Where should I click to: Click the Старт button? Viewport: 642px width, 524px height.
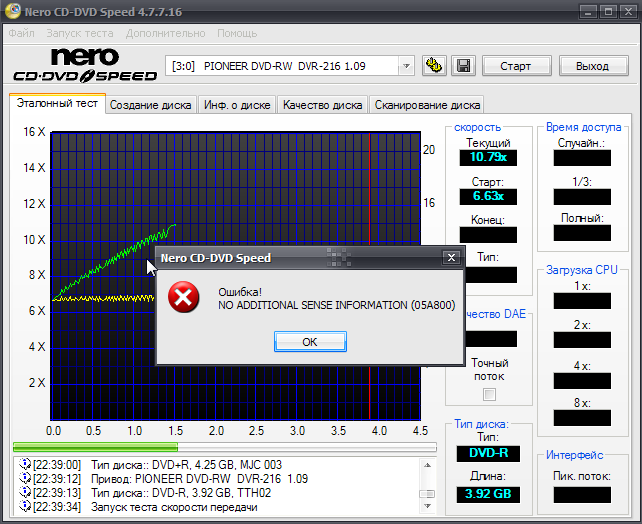pos(514,66)
